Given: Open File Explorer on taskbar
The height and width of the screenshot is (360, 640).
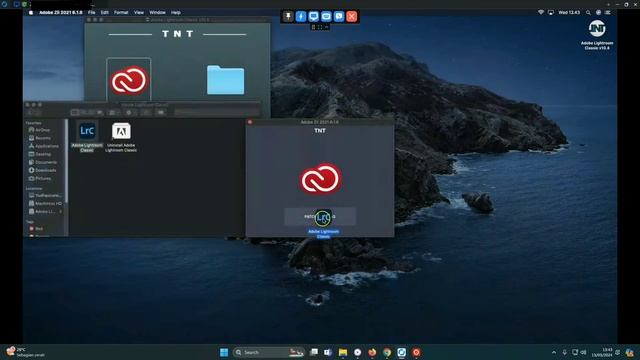Looking at the screenshot, I should point(343,352).
